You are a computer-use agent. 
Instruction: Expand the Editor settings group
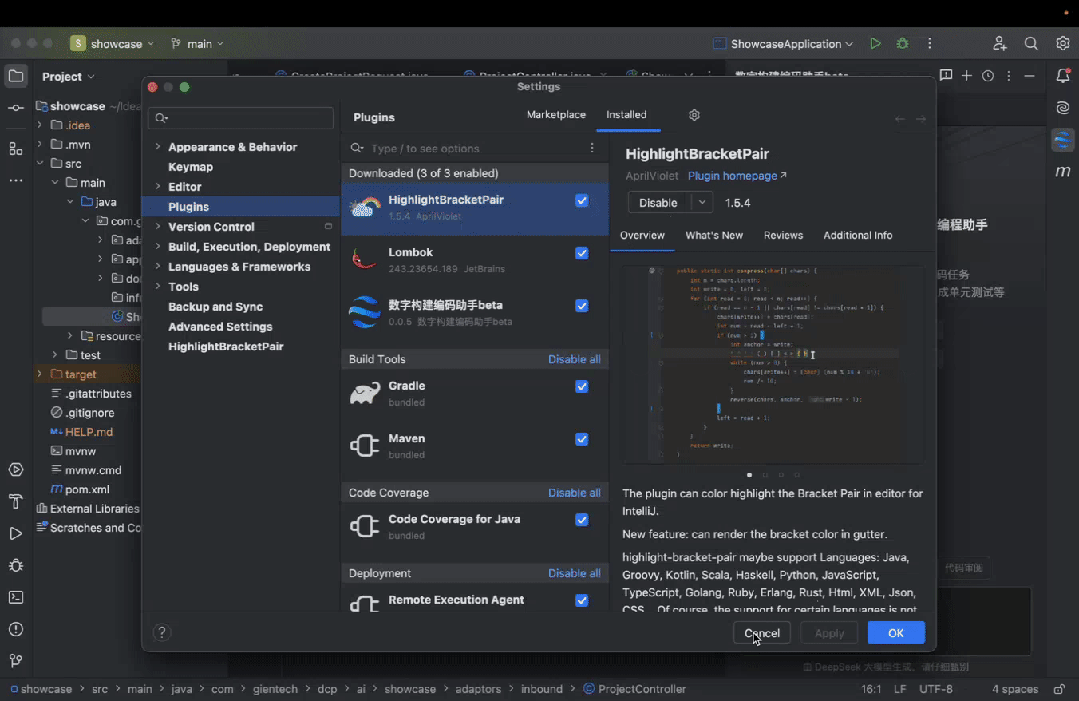point(158,186)
